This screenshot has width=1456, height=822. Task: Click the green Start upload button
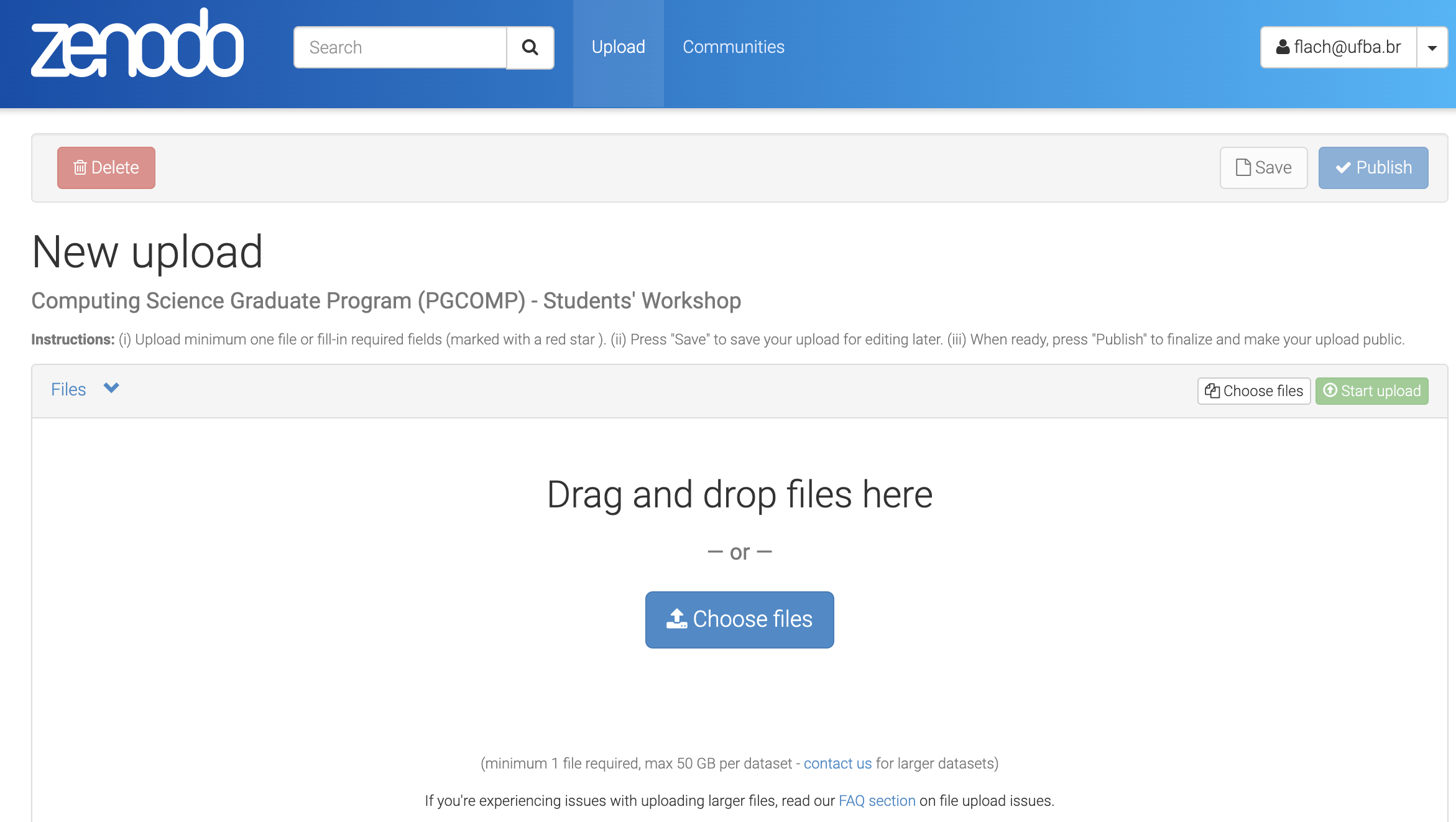pos(1372,391)
